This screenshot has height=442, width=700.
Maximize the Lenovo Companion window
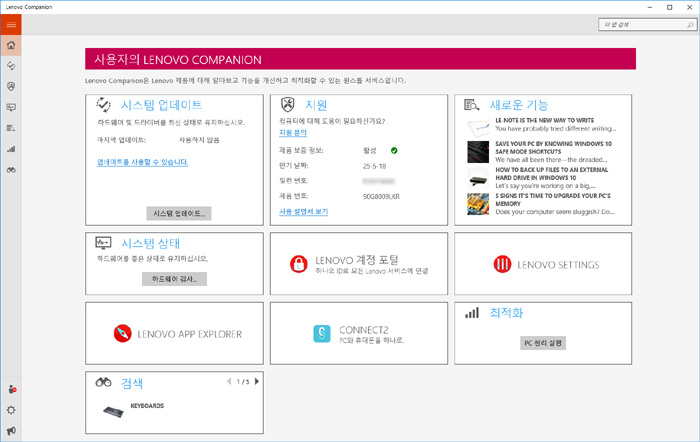(x=670, y=7)
